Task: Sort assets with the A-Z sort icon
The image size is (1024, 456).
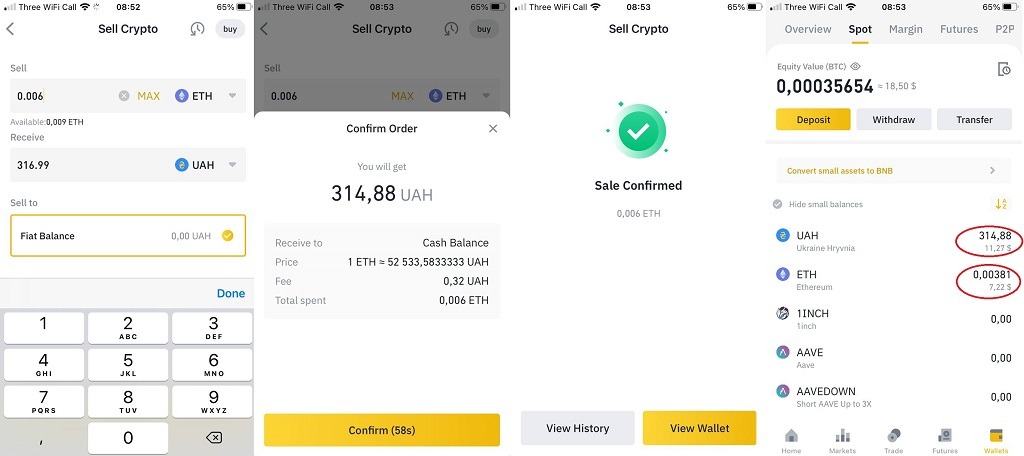Action: (1000, 204)
